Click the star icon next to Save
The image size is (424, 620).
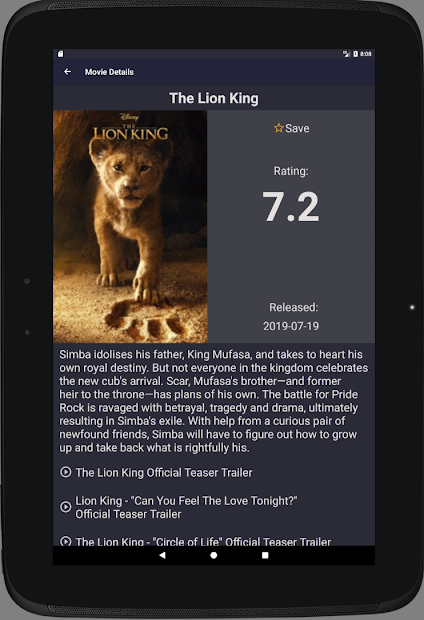[279, 128]
